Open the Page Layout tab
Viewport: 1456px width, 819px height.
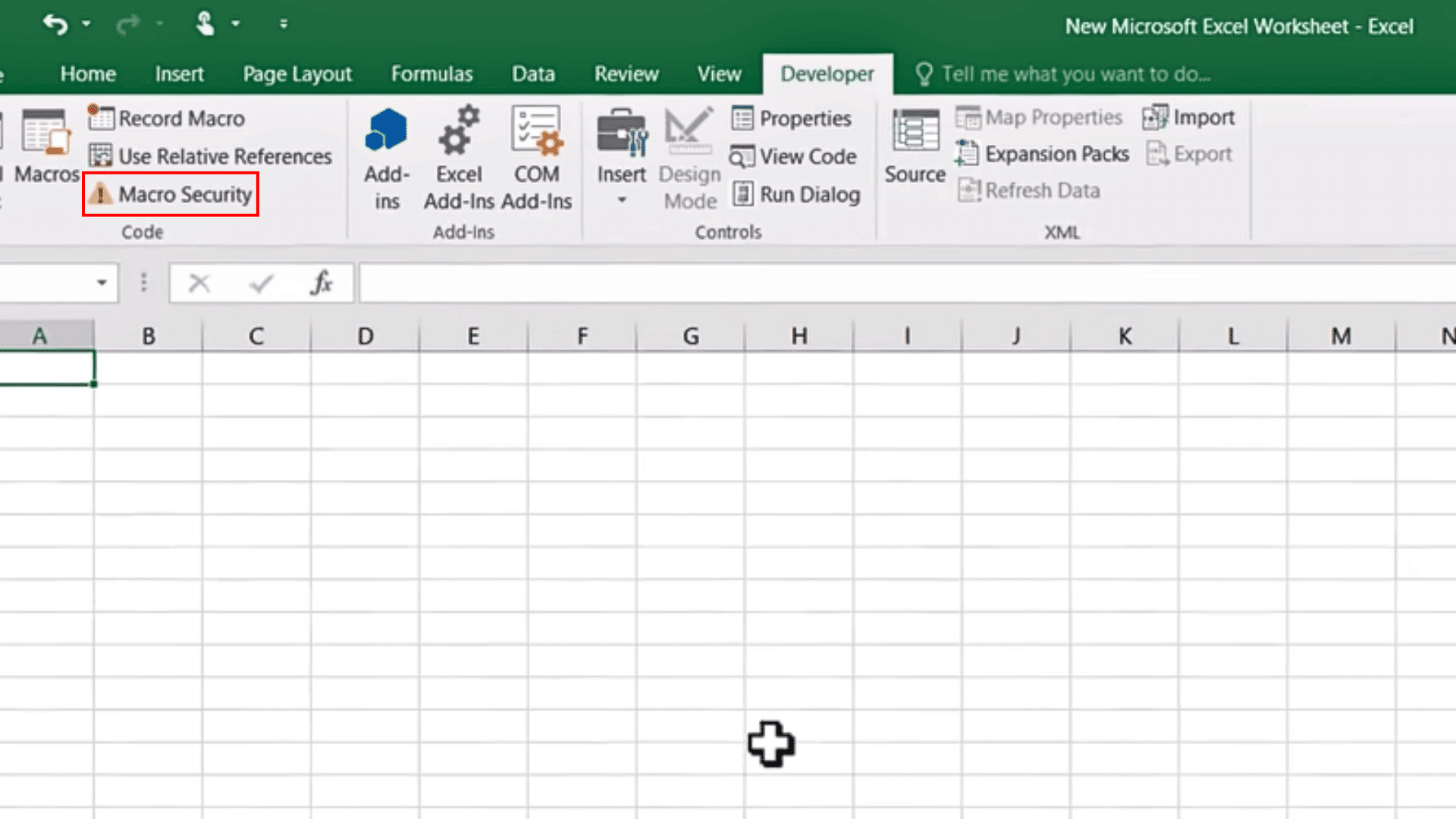(x=297, y=74)
